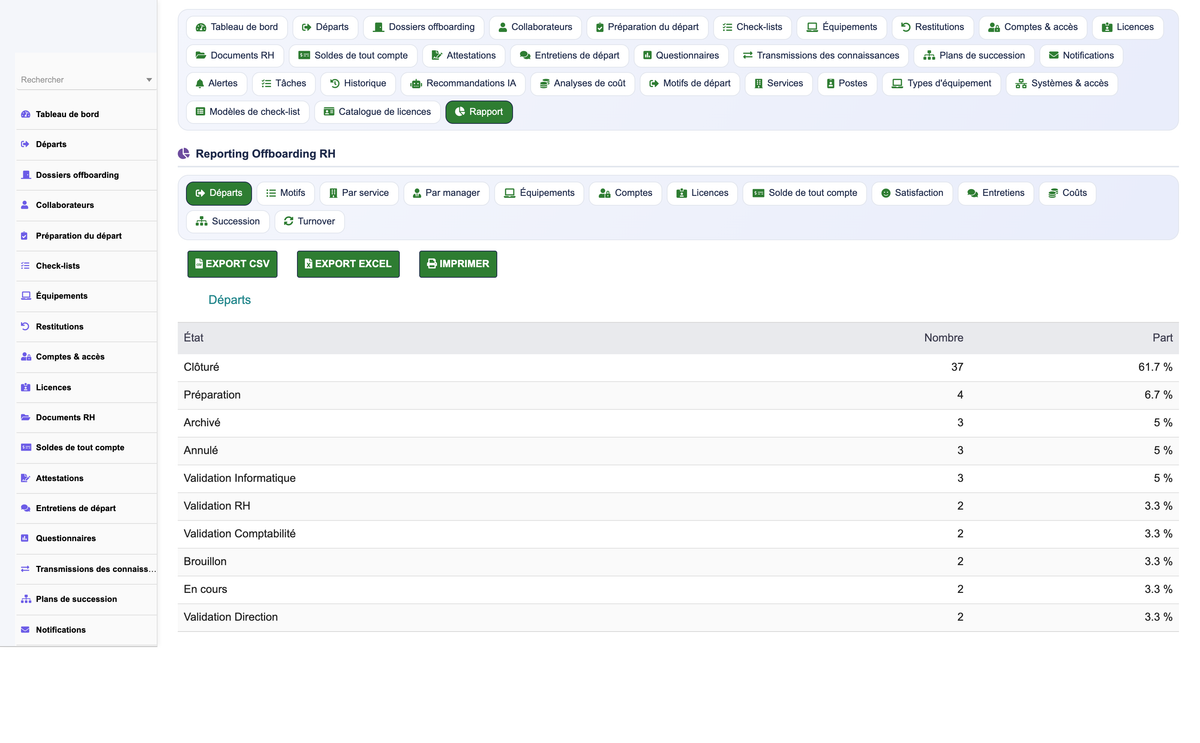Viewport: 1200px width, 743px height.
Task: Show the Par manager report
Action: click(446, 193)
